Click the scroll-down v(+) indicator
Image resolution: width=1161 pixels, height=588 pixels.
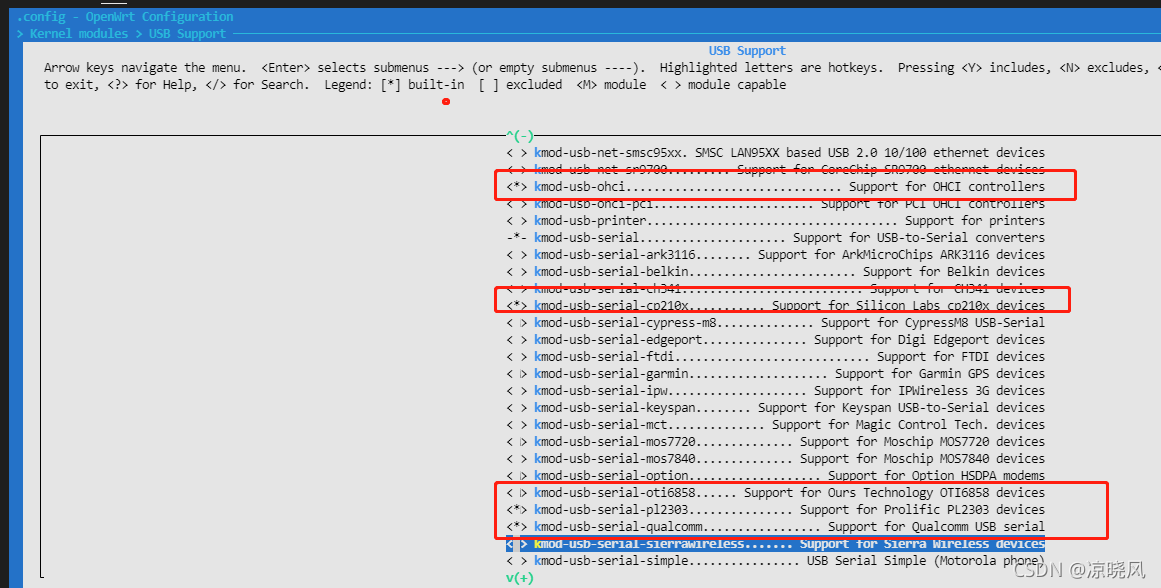click(520, 578)
